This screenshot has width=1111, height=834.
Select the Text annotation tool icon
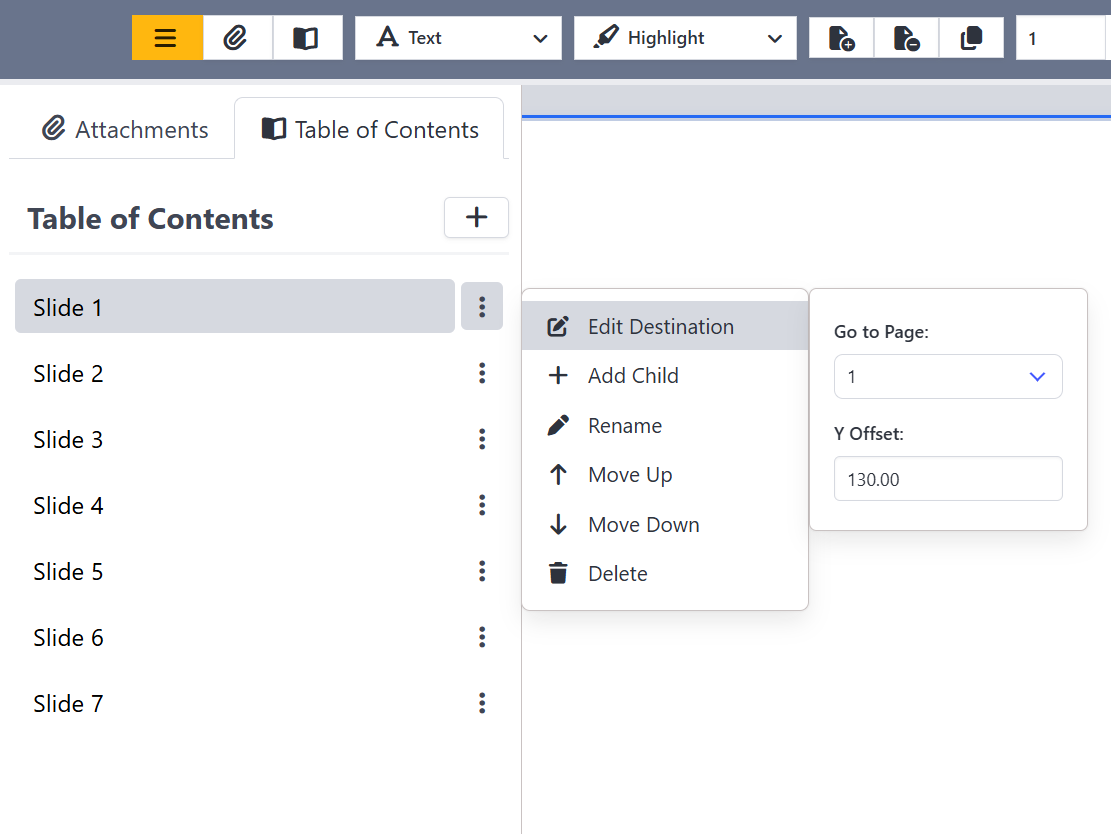387,37
